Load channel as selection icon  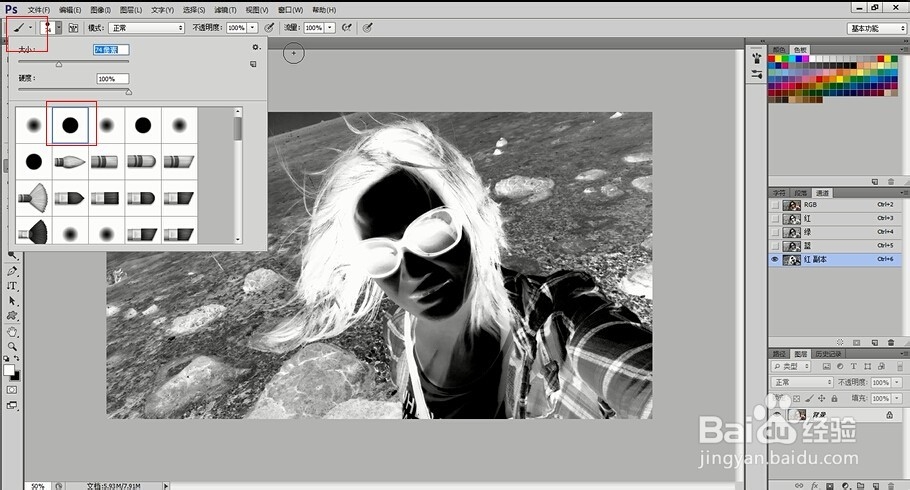(840, 343)
